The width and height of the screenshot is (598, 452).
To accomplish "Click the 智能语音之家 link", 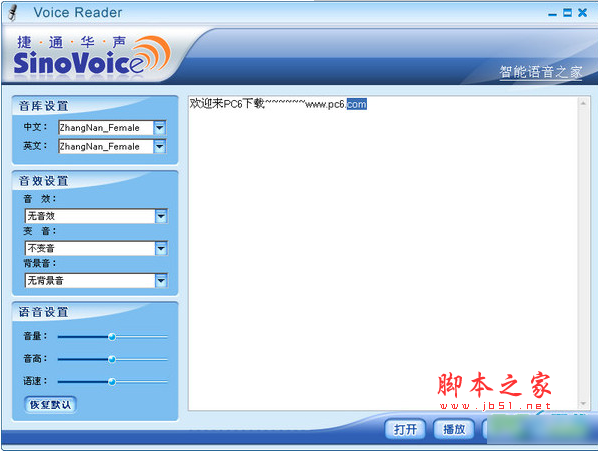I will [x=541, y=72].
